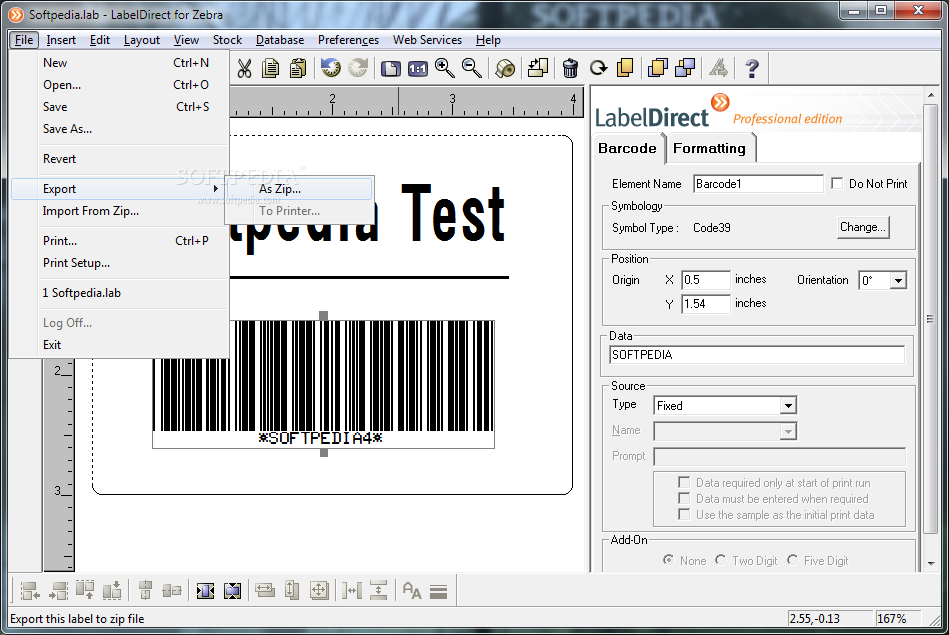Click the center horizontally on label icon
This screenshot has width=949, height=635.
pos(205,590)
